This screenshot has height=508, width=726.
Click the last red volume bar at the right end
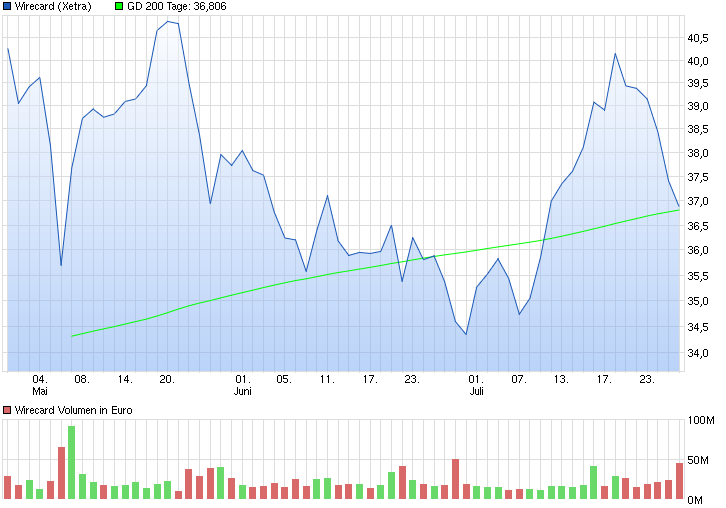(679, 481)
